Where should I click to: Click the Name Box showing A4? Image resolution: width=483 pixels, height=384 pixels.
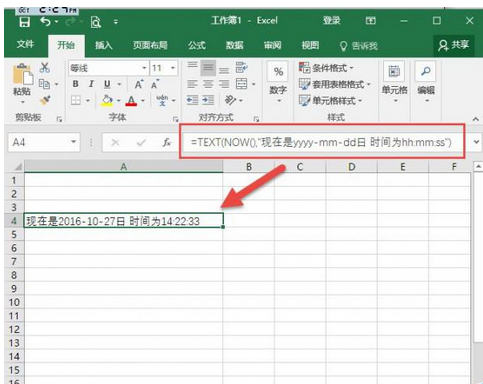point(44,142)
